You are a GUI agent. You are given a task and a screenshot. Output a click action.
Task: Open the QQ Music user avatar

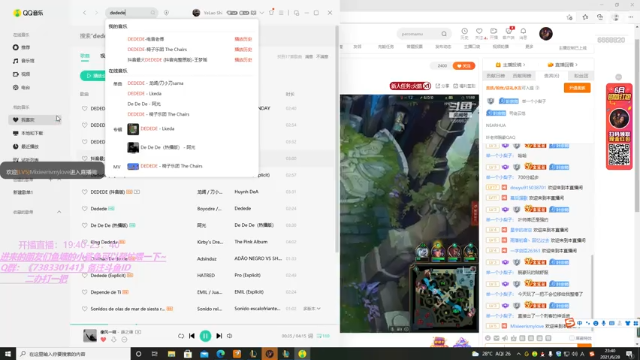[196, 13]
